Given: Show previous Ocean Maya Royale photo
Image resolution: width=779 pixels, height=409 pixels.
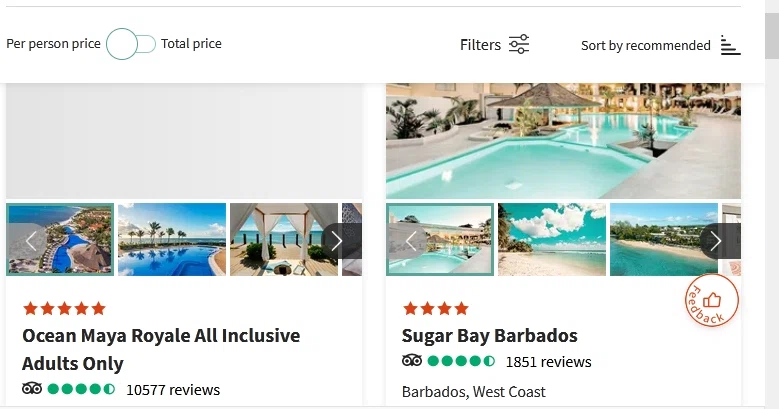Looking at the screenshot, I should [32, 240].
